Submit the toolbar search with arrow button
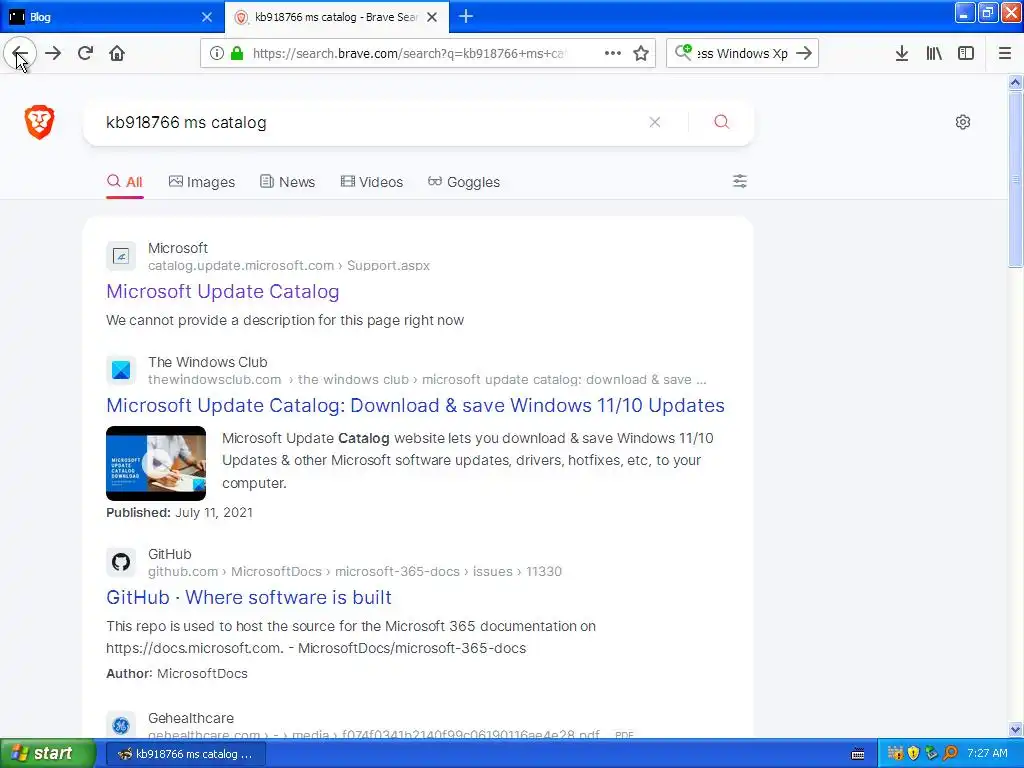 [805, 54]
